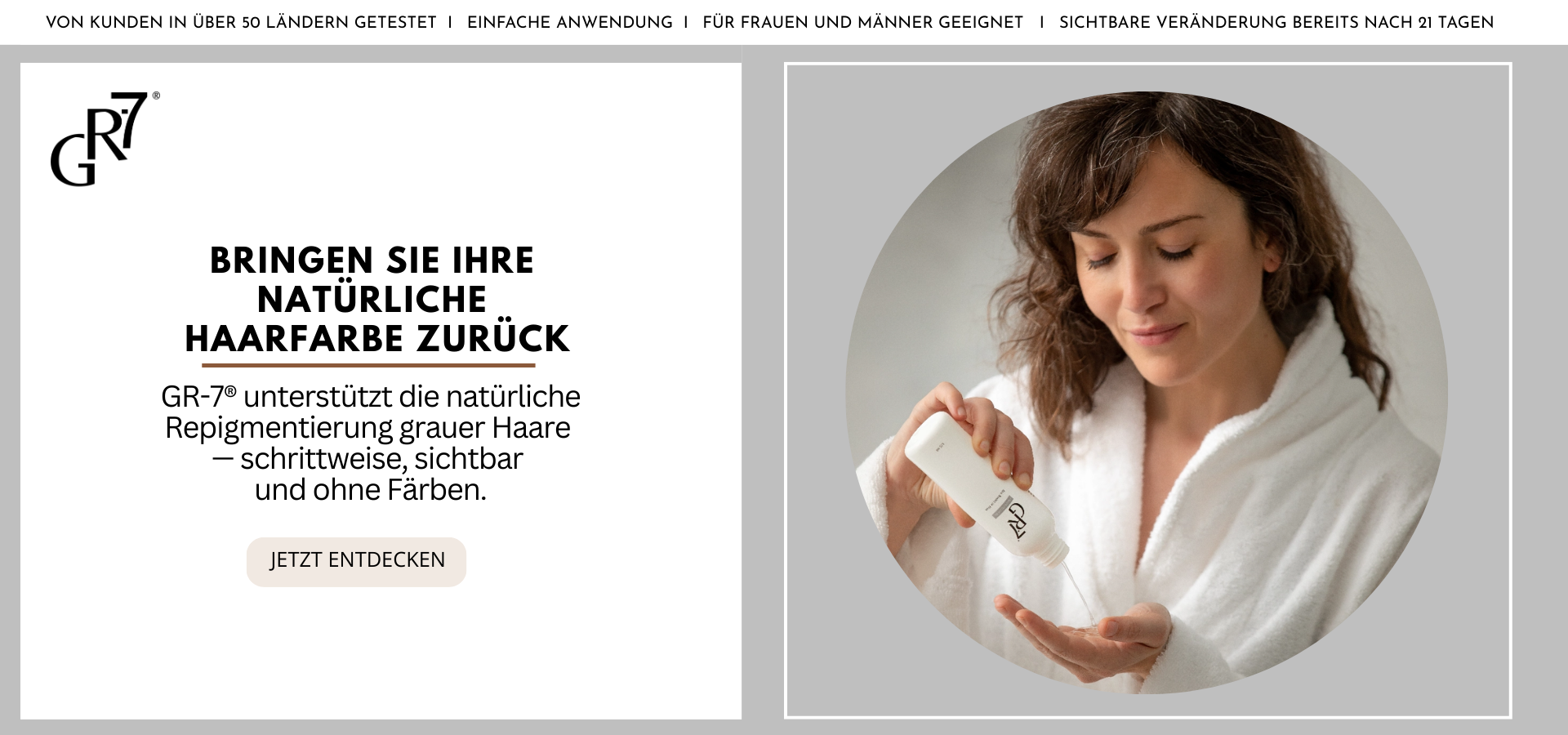This screenshot has width=1568, height=735.
Task: Select the 'Von Kunden in über 50 Ländern getestet' text
Action: [241, 23]
